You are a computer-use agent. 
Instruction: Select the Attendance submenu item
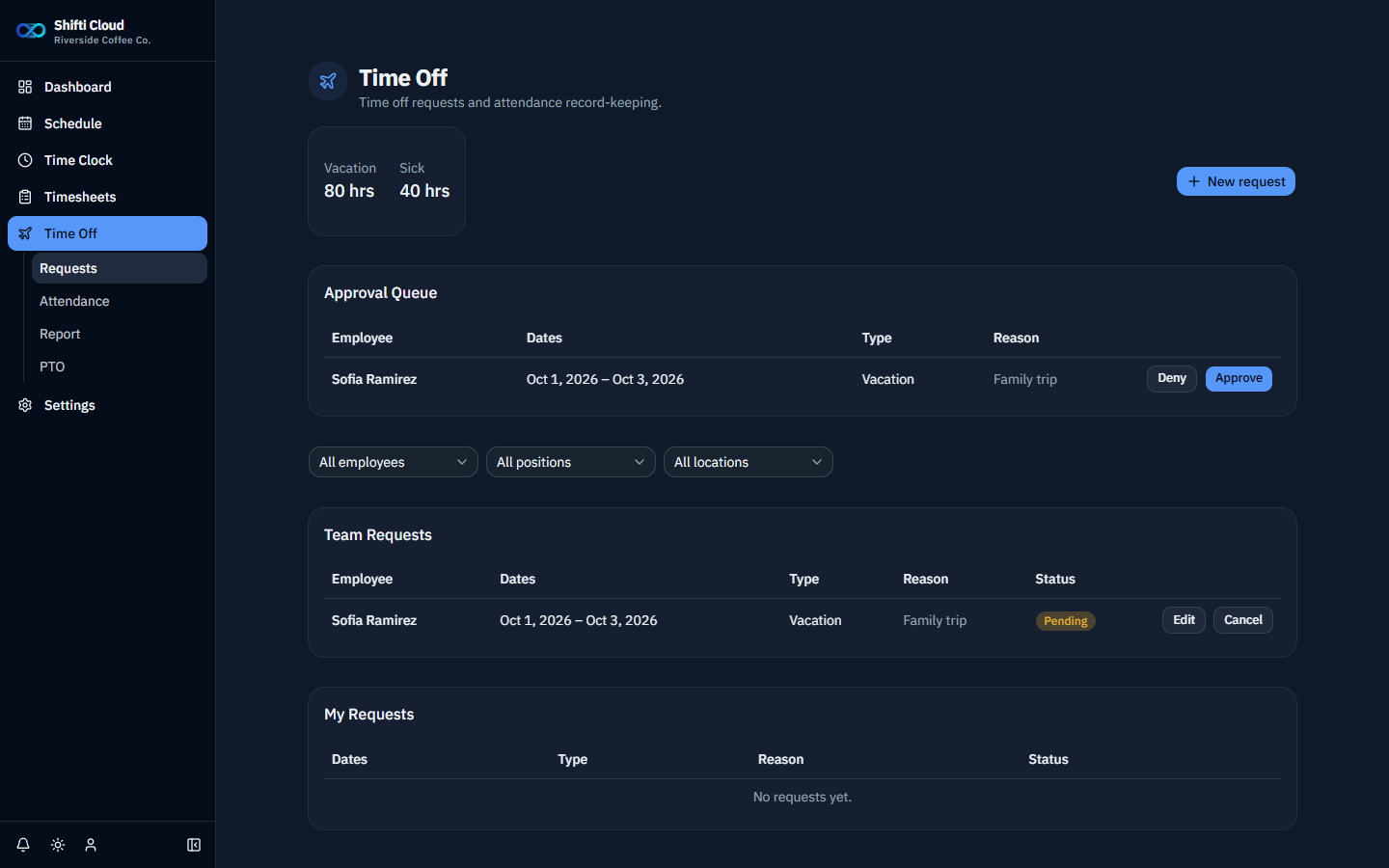pyautogui.click(x=120, y=301)
